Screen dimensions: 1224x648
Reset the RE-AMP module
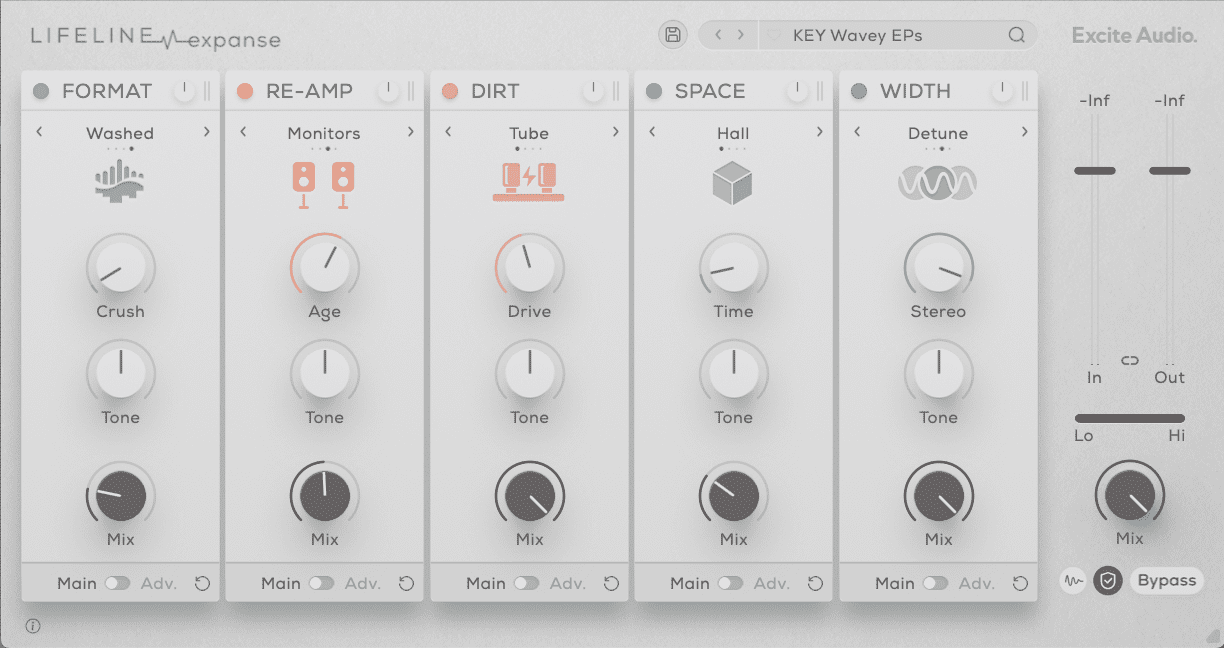click(x=406, y=583)
